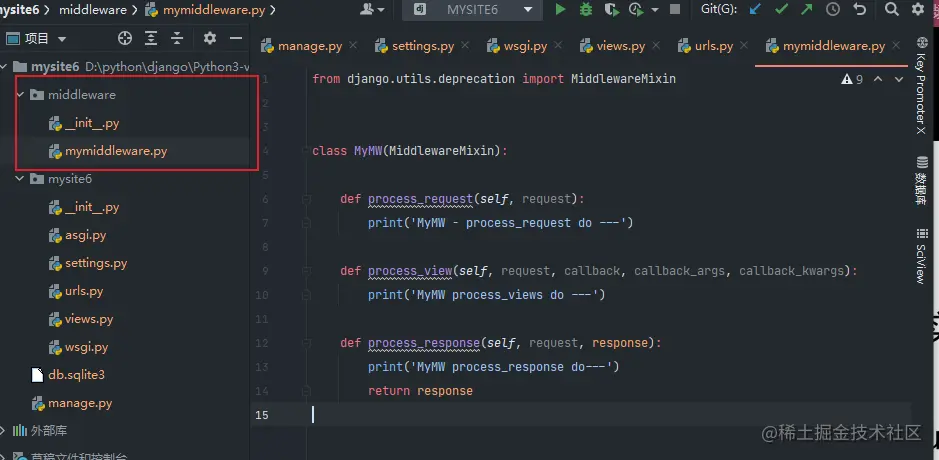Locate opened file with crosshair icon
Viewport: 939px width, 460px height.
125,39
